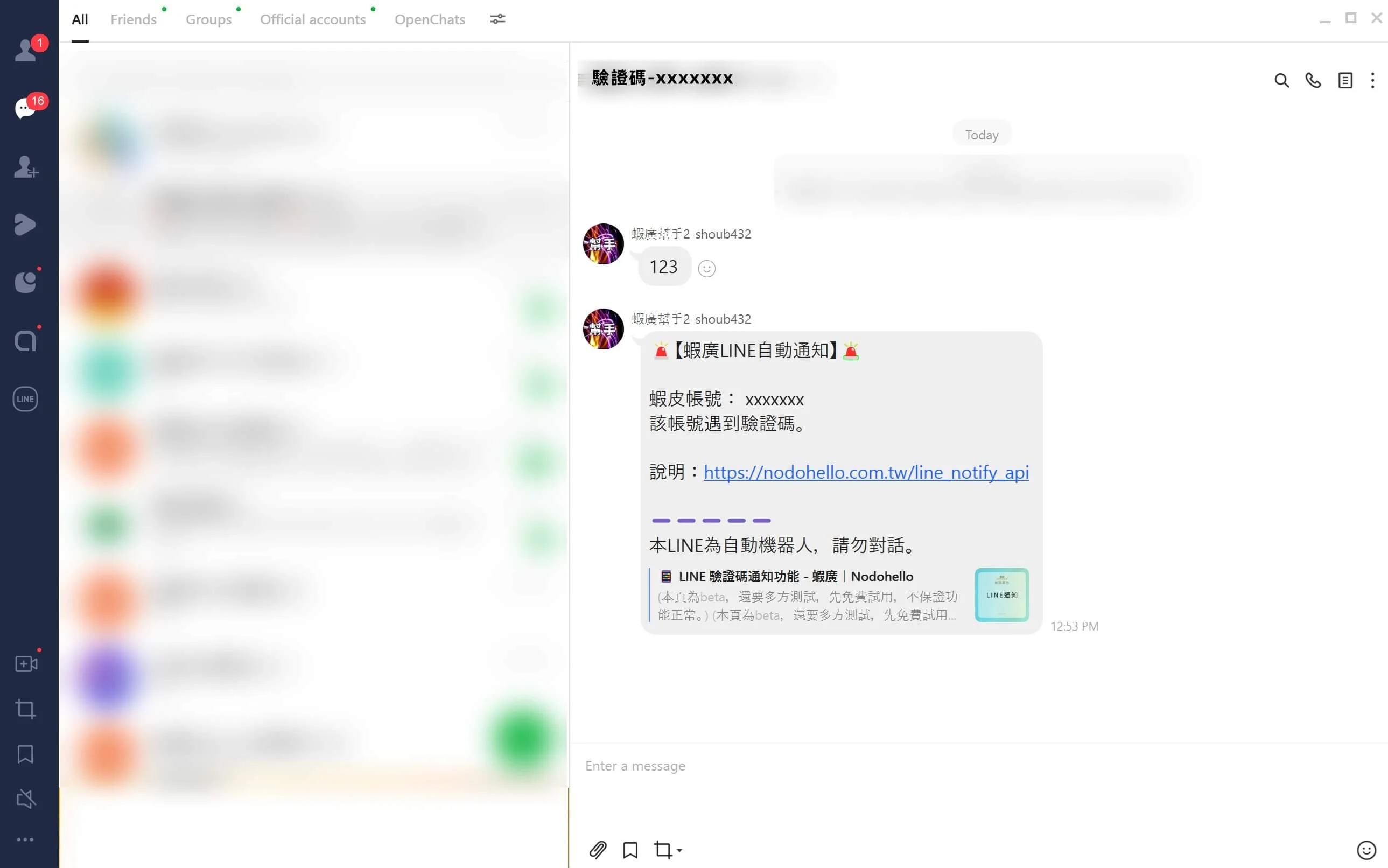
Task: Expand the capture options dropdown arrow
Action: click(x=679, y=851)
